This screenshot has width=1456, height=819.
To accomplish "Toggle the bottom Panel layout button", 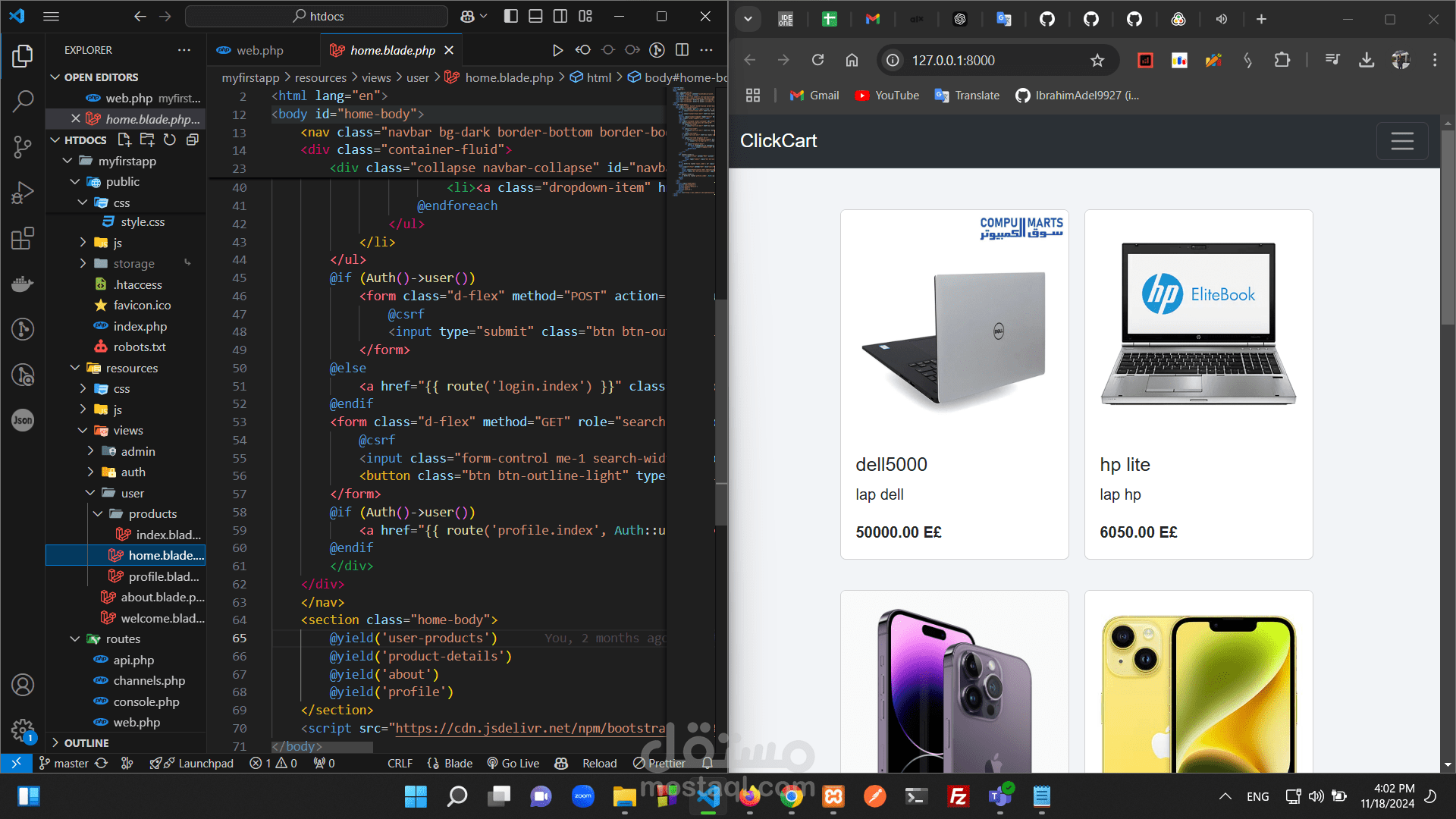I will click(x=535, y=16).
